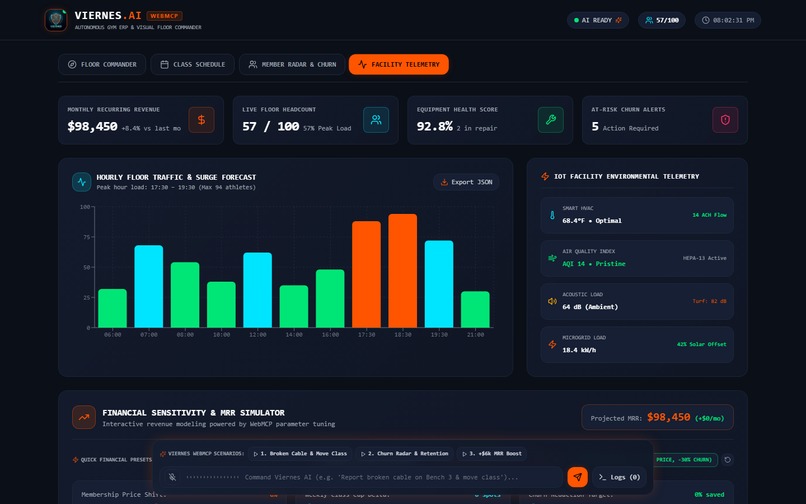The height and width of the screenshot is (504, 806).
Task: Click the Viernes.AI shield logo
Action: coord(56,20)
